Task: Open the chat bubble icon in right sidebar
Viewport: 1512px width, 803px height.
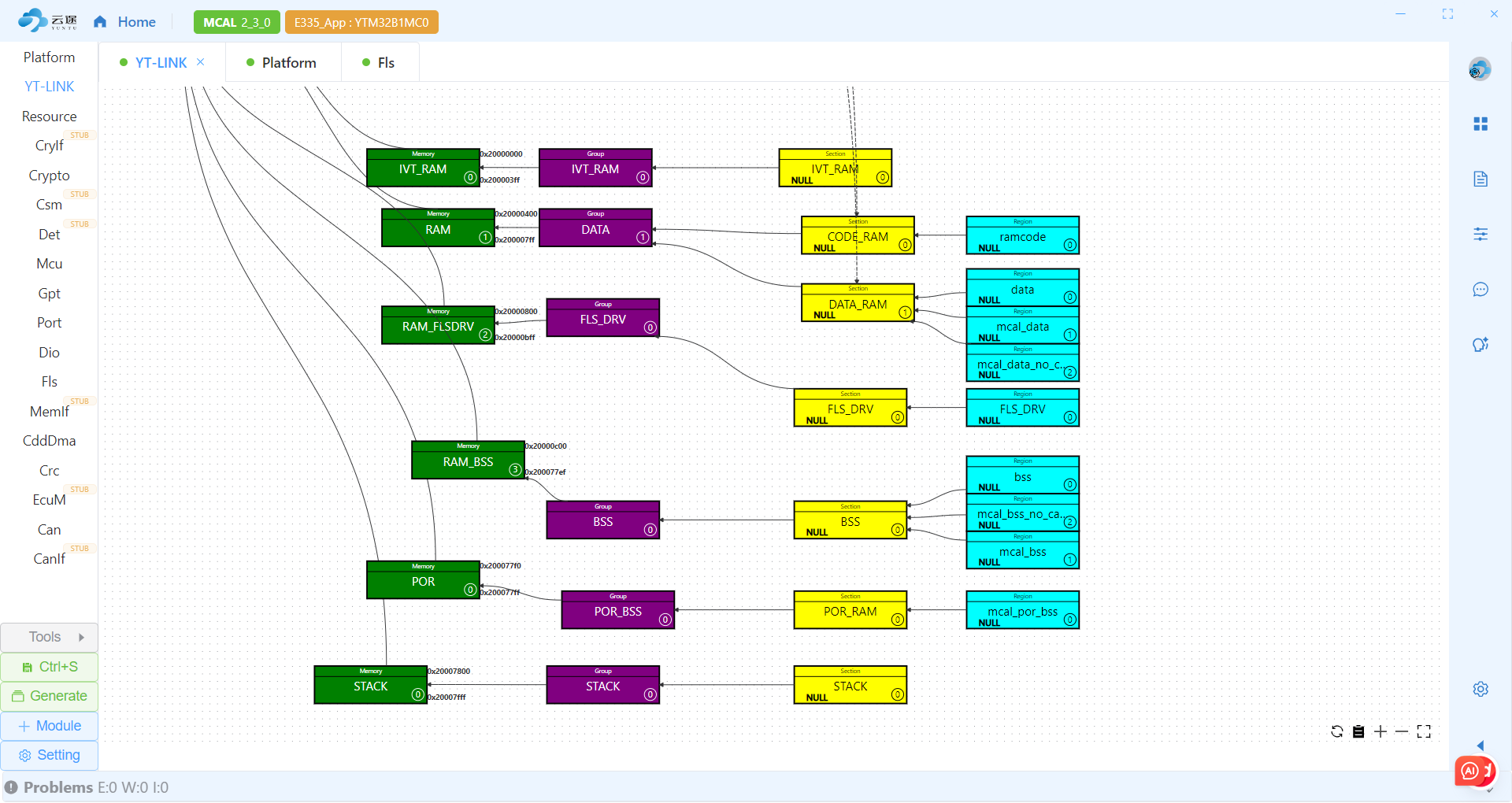Action: [1480, 289]
